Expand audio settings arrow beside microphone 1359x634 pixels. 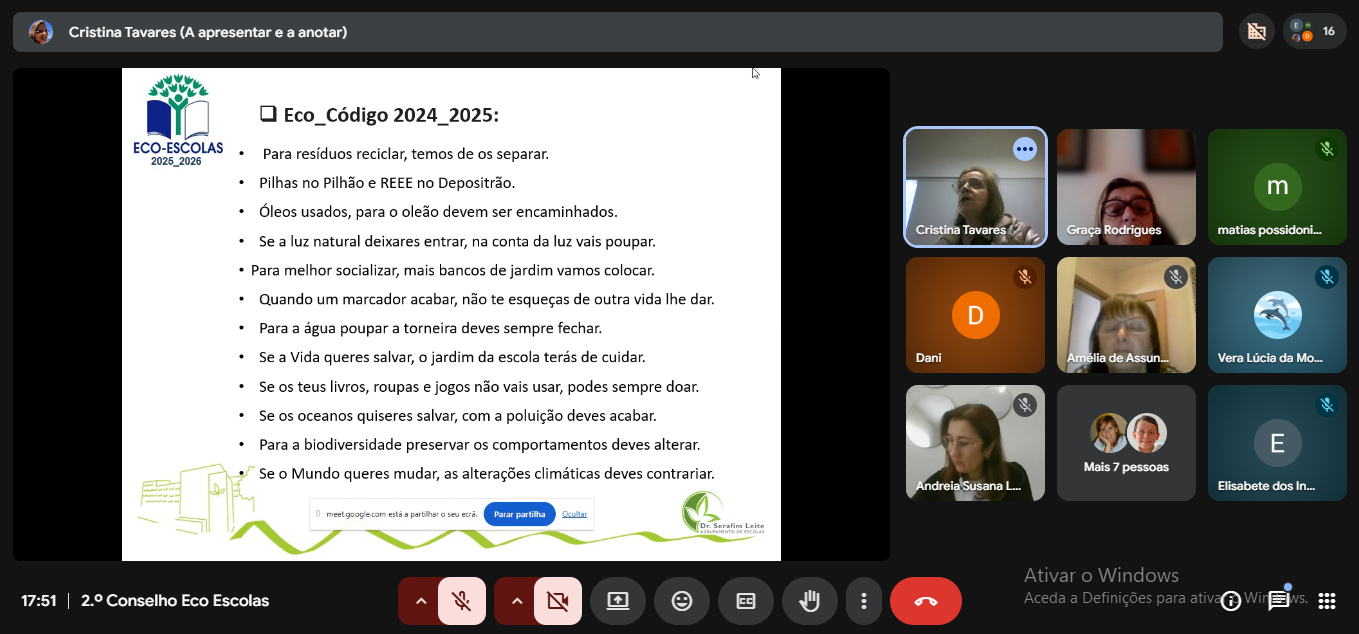pyautogui.click(x=420, y=601)
